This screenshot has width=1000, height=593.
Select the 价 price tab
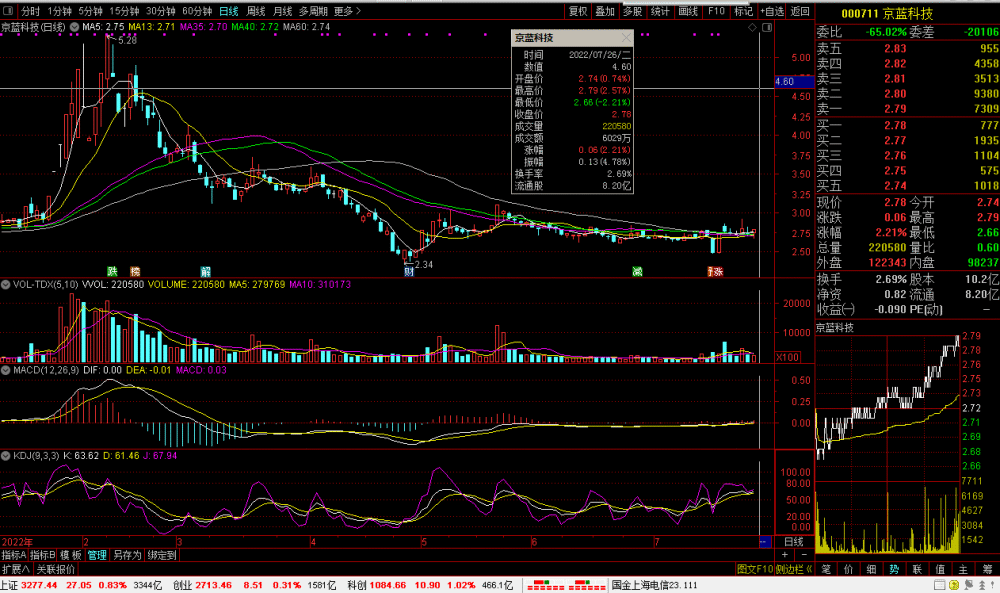(x=848, y=569)
